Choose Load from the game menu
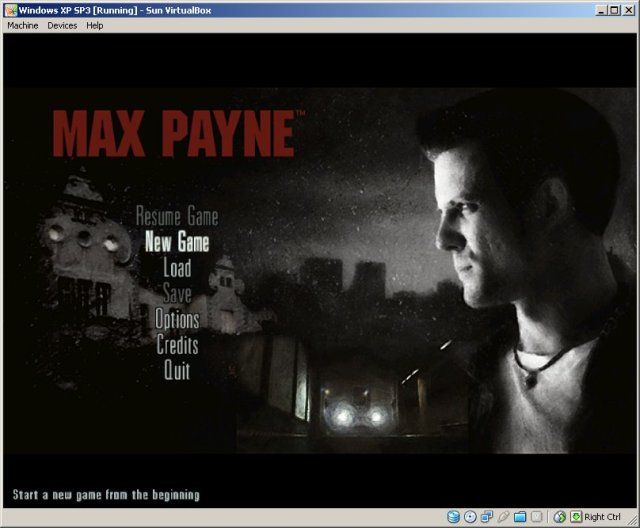The width and height of the screenshot is (640, 528). coord(176,268)
